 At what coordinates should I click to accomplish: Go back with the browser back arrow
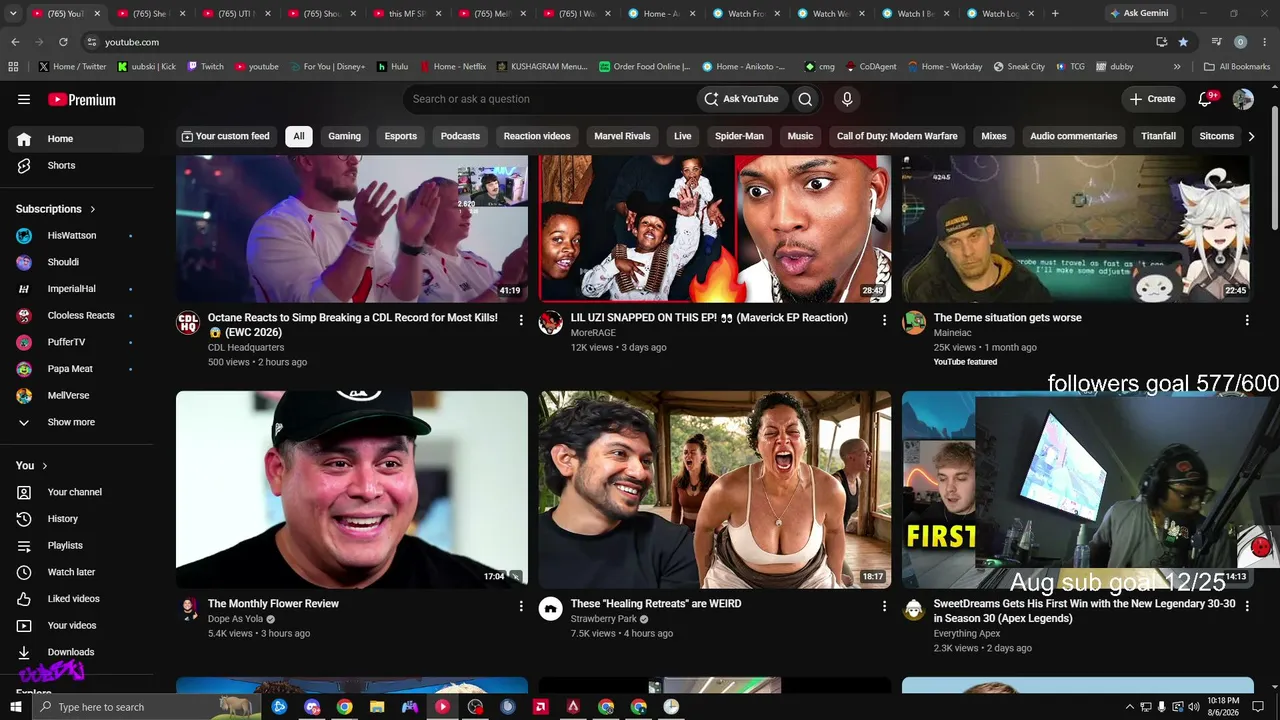pos(15,42)
